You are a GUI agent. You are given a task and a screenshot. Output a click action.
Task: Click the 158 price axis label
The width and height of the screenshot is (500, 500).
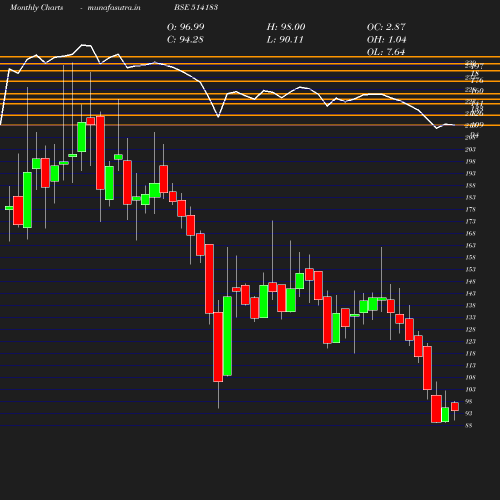470,258
